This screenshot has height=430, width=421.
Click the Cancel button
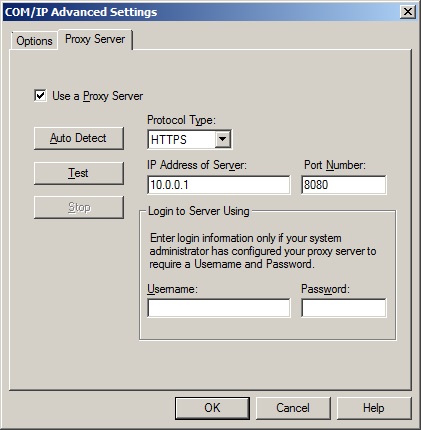tap(293, 408)
